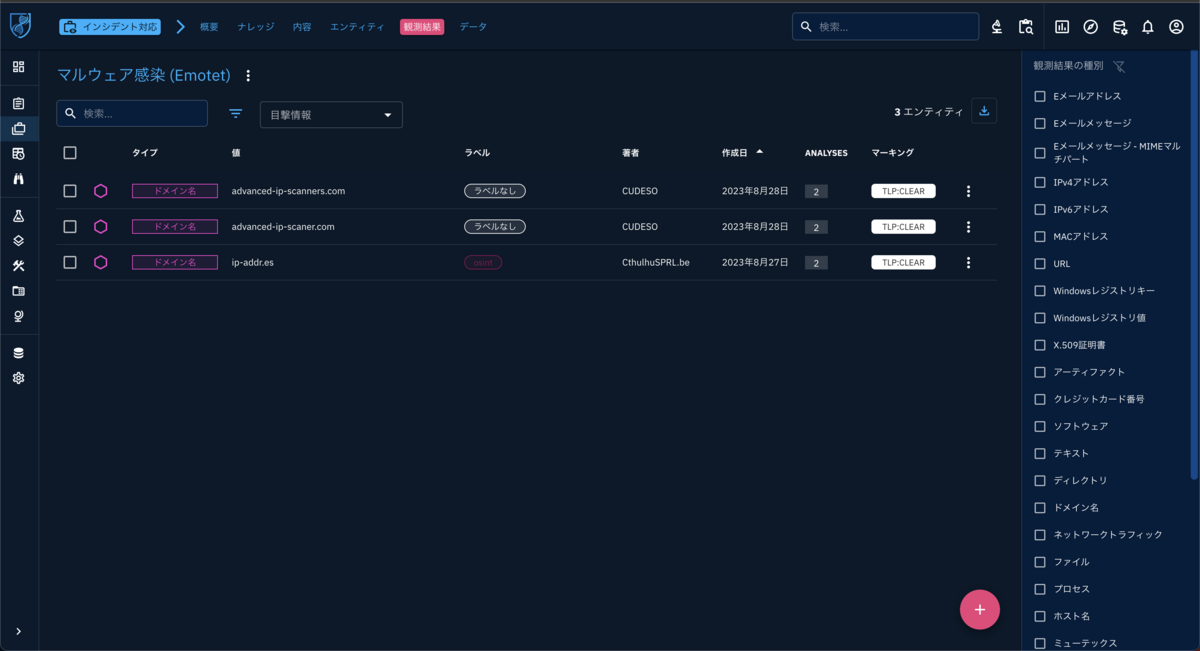Click the clipboard search icon in top bar

(1025, 27)
